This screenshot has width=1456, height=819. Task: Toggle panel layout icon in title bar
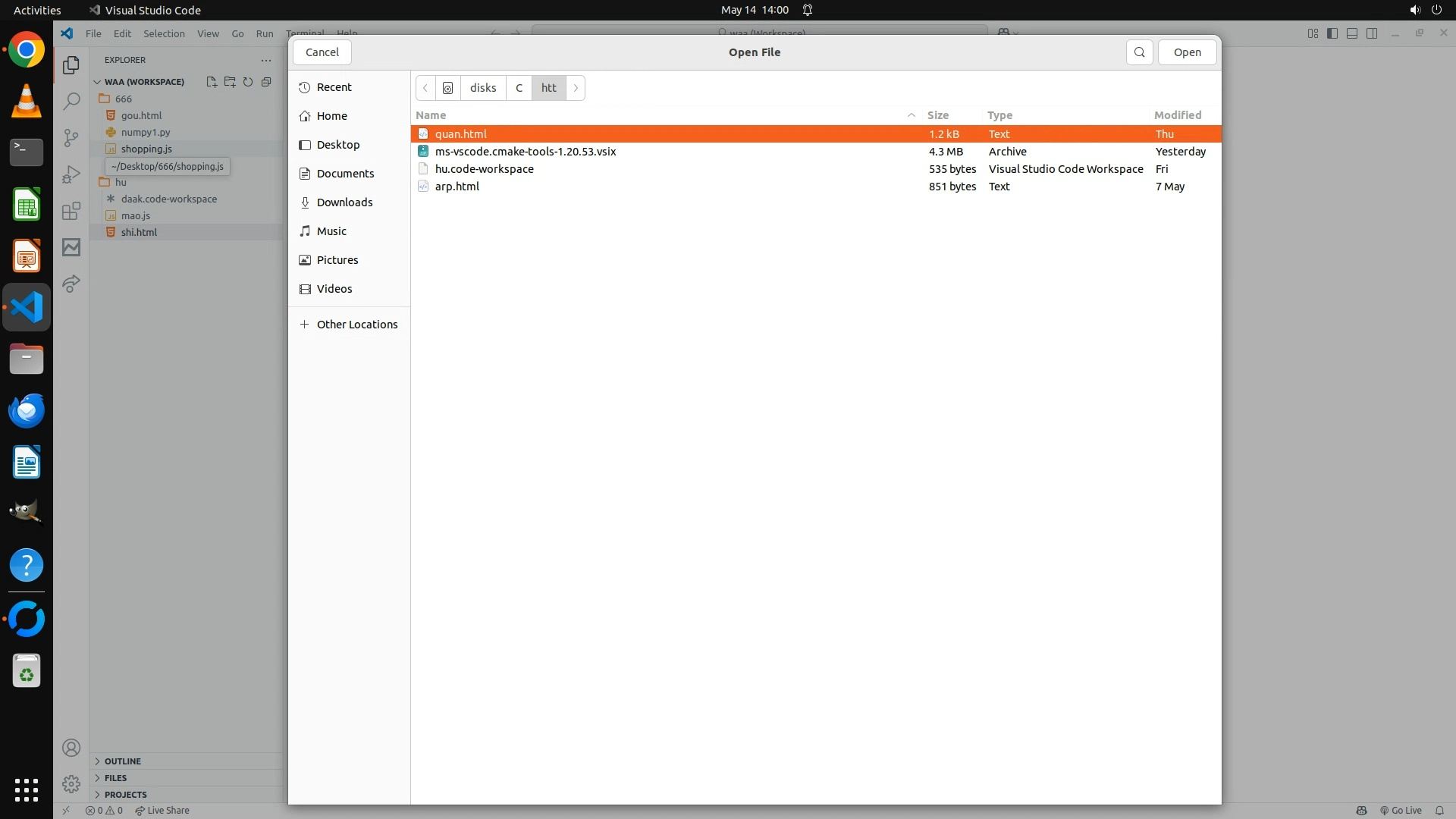(x=1352, y=33)
